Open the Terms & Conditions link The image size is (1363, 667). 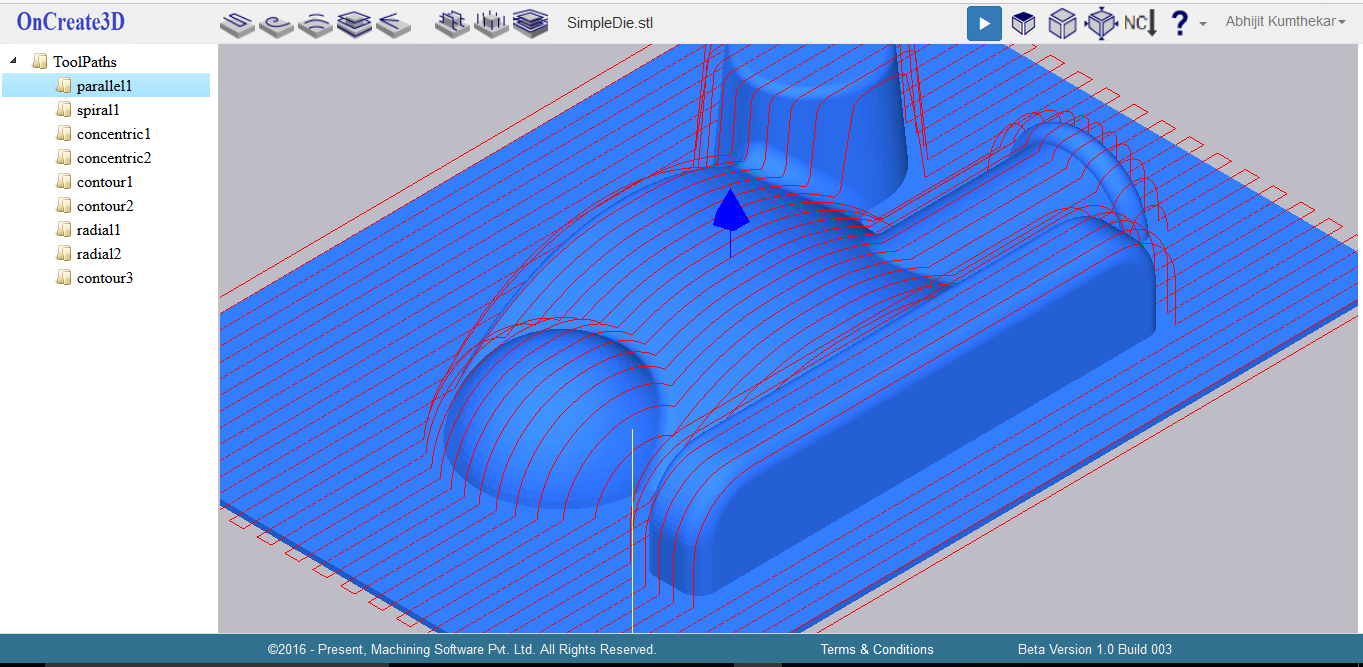tap(877, 650)
